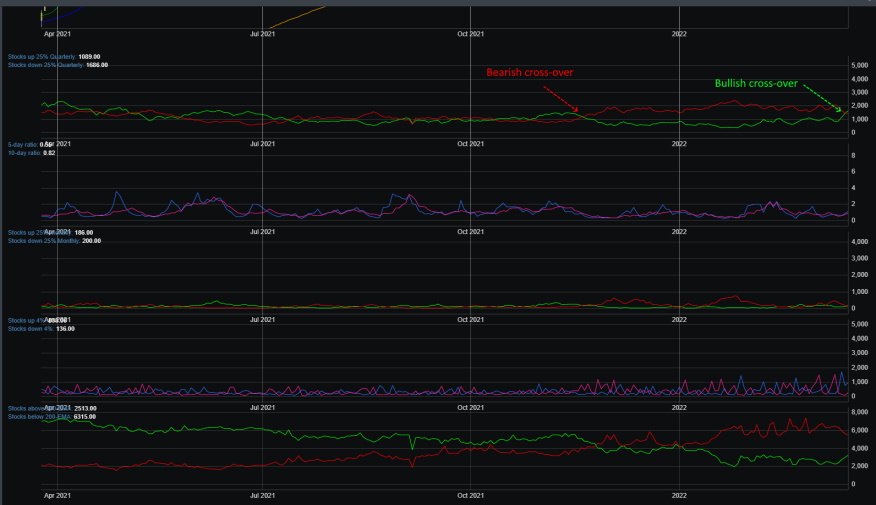
Task: Click the 8,000 value on the 200-EMA price scale
Action: 859,412
